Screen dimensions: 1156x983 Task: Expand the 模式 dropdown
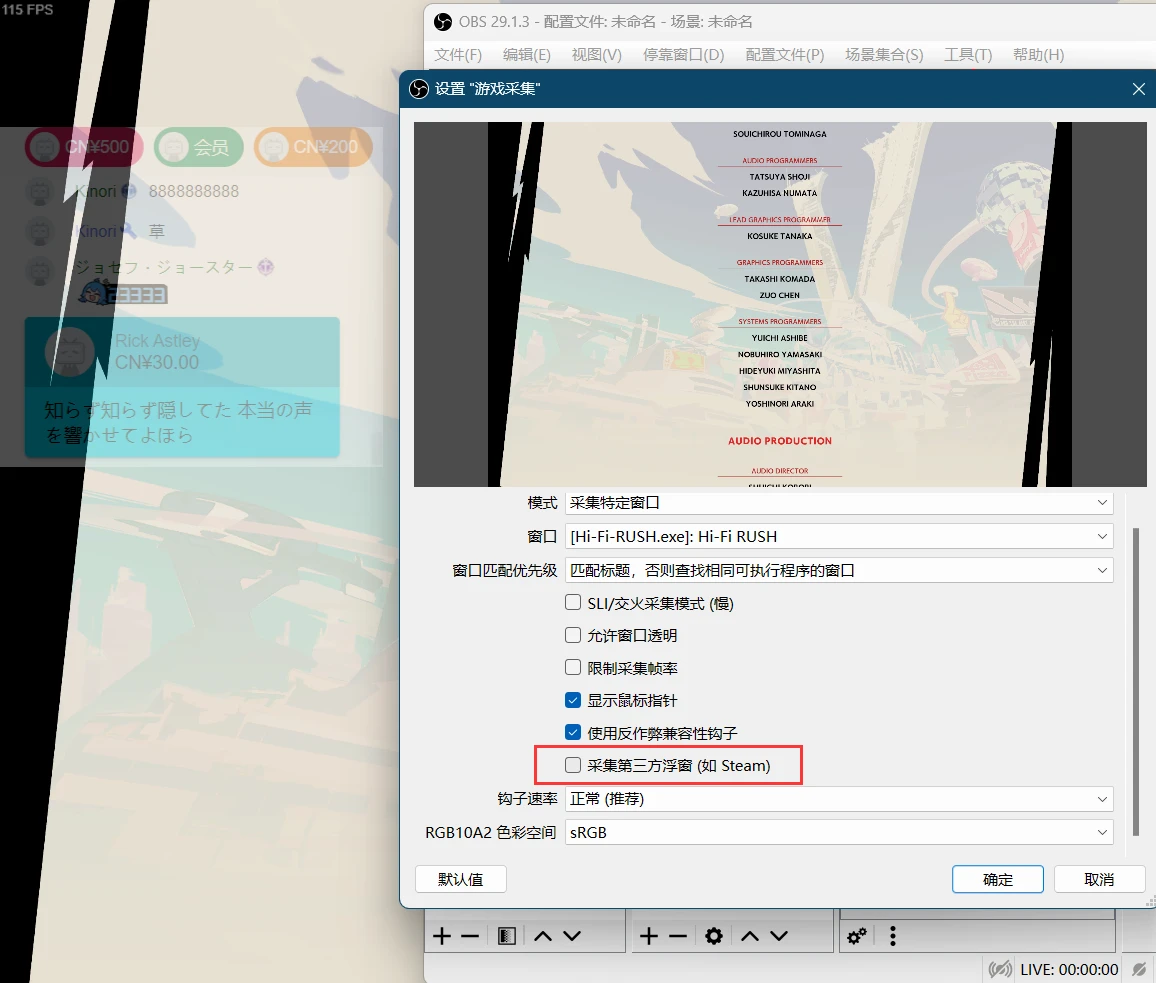click(839, 503)
